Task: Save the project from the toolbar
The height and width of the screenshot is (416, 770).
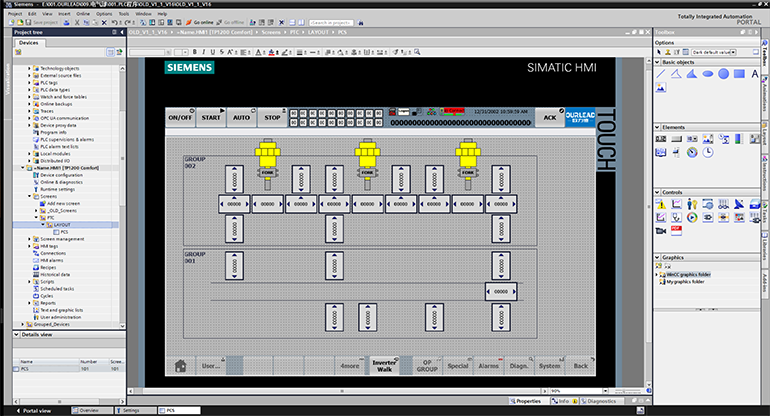Action: pos(42,23)
